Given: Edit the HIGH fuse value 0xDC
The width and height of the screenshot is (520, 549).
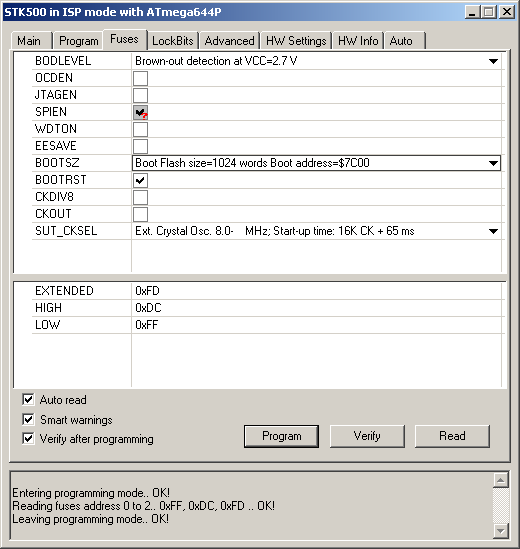Looking at the screenshot, I should point(148,308).
